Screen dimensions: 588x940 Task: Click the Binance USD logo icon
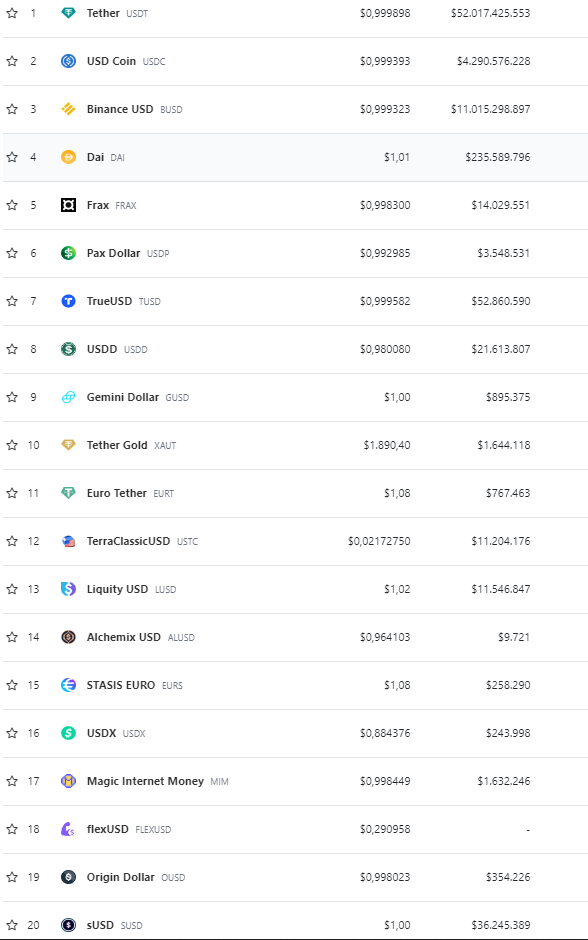pos(68,109)
